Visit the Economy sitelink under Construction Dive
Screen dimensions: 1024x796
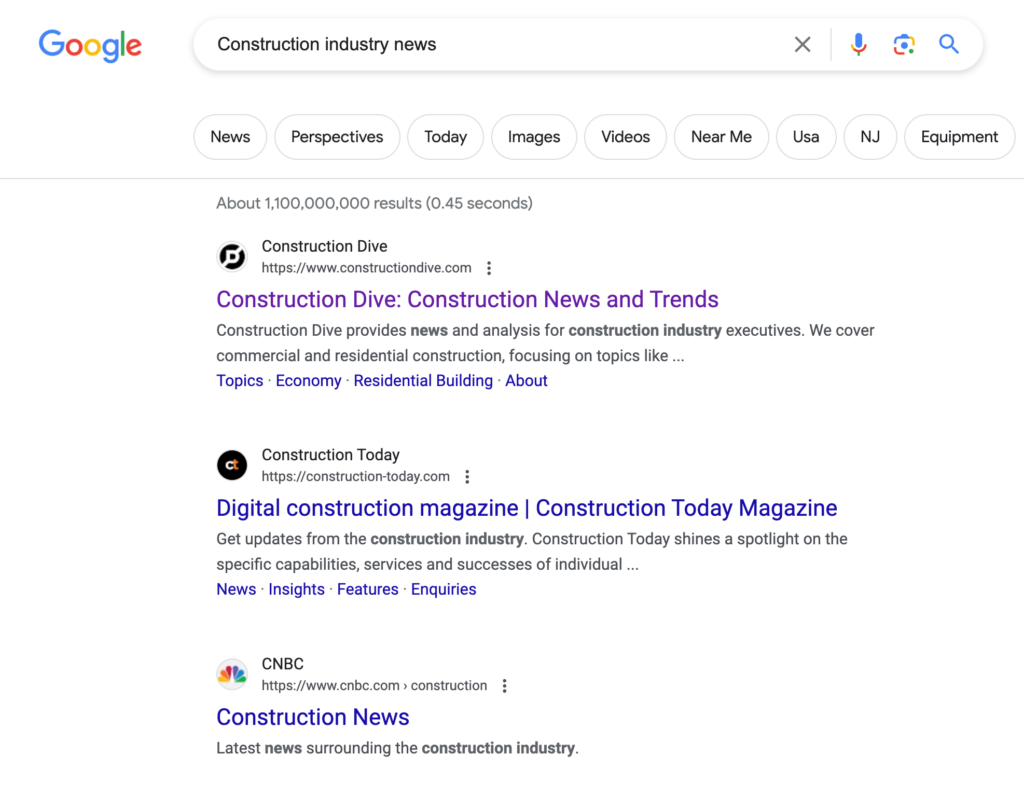point(308,380)
